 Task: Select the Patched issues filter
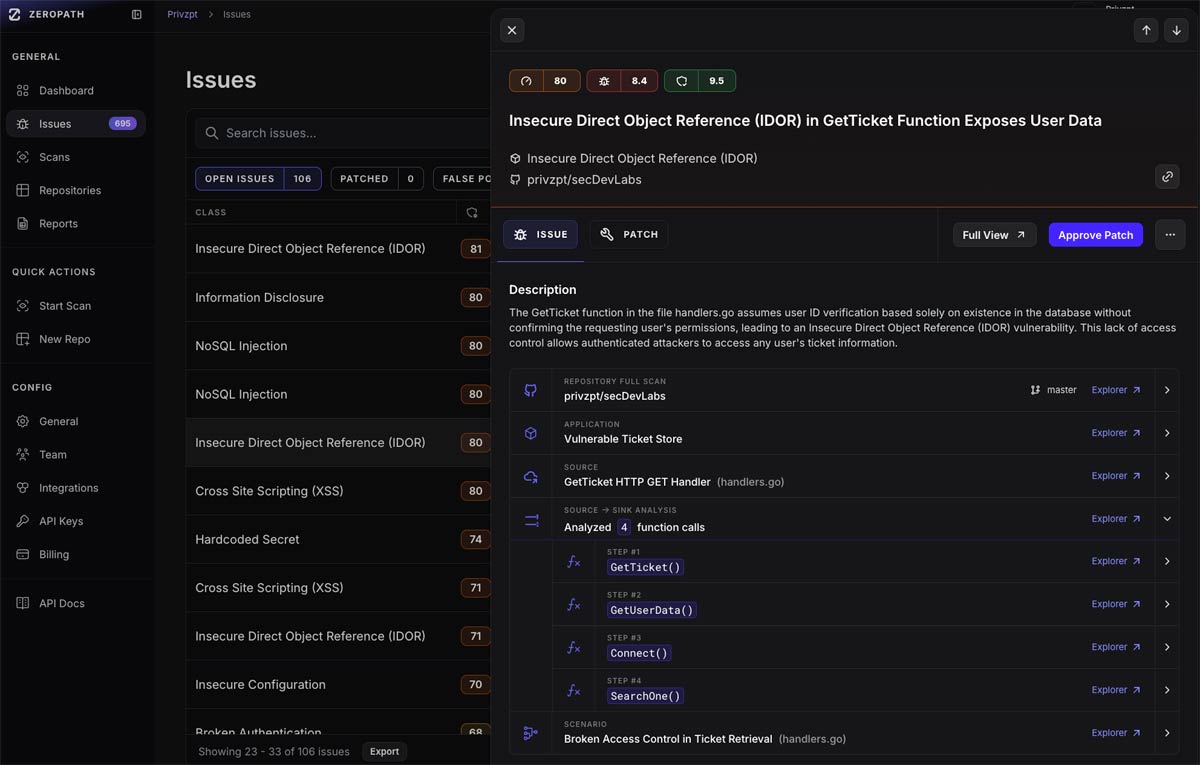376,179
